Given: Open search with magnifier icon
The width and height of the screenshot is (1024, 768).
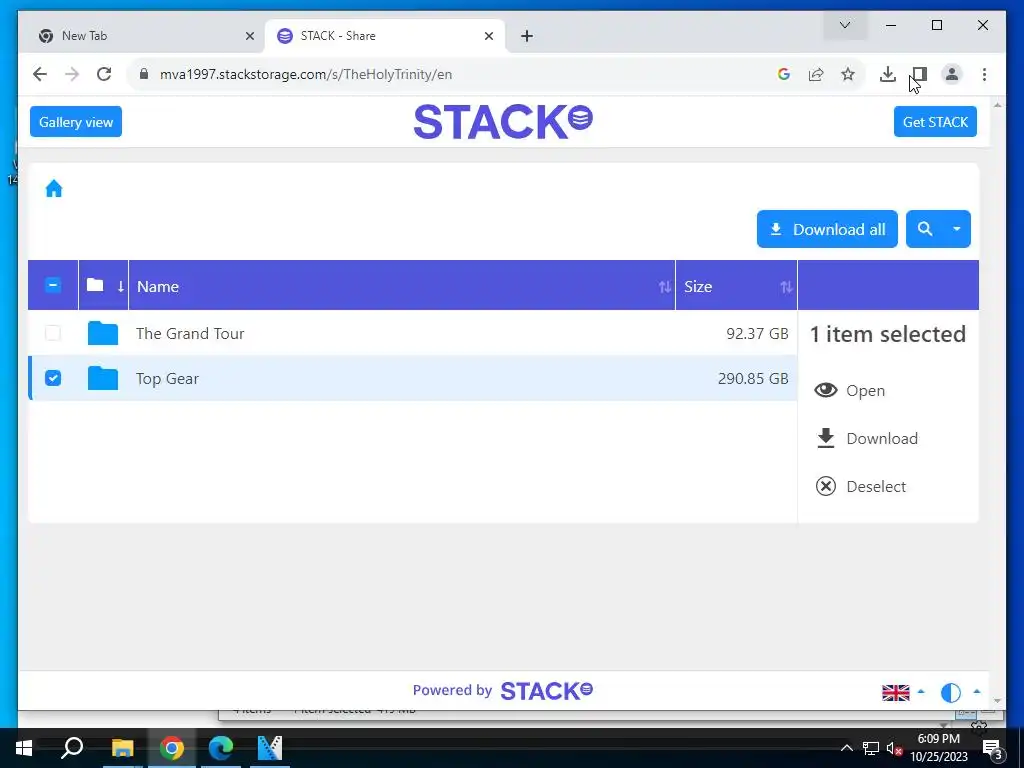Looking at the screenshot, I should pyautogui.click(x=925, y=229).
